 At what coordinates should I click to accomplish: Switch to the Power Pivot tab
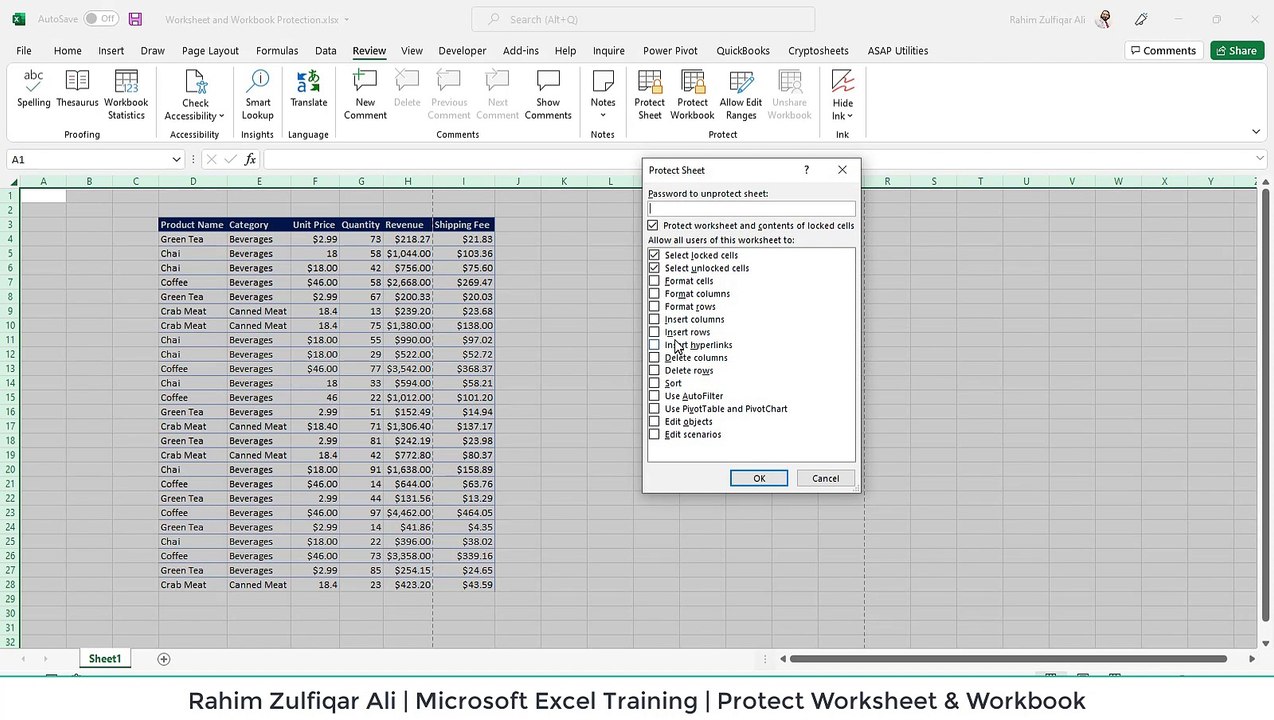coord(670,51)
